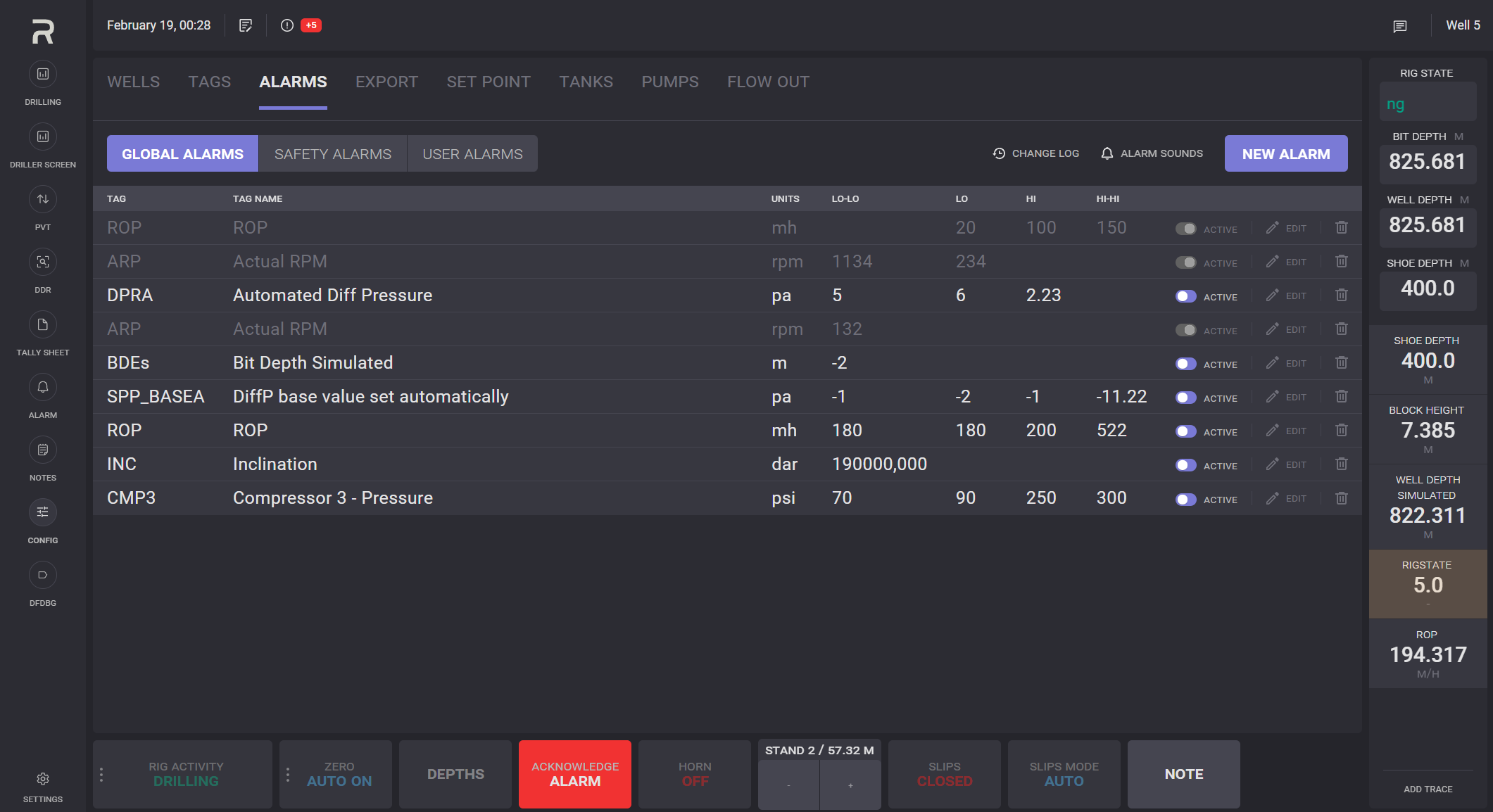Screen dimensions: 1493x812
Task: Open the chat messages icon near Well 5
Action: pyautogui.click(x=1399, y=26)
